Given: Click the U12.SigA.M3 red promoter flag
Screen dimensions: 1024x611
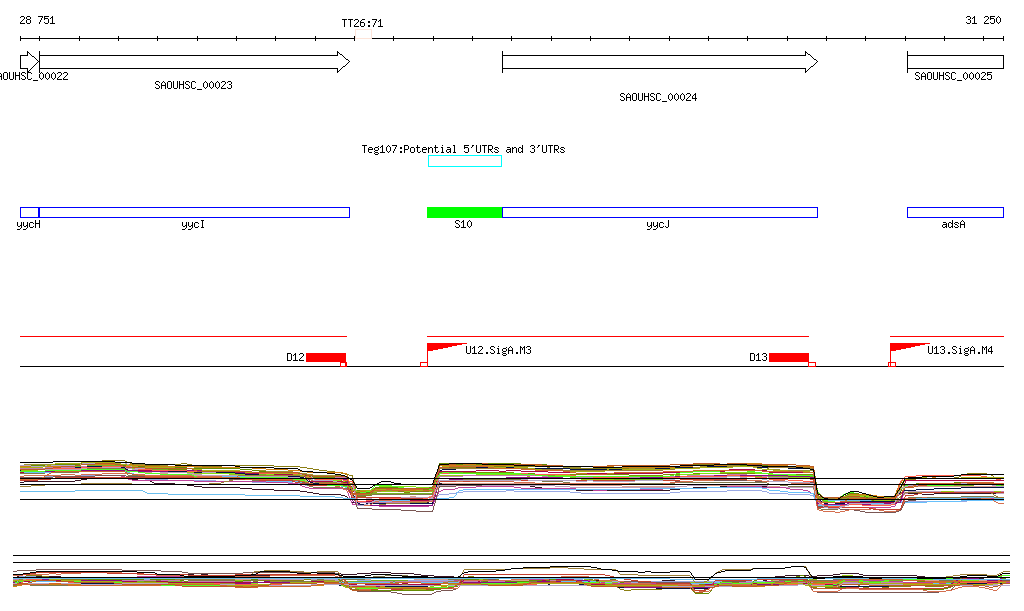Looking at the screenshot, I should [x=443, y=348].
